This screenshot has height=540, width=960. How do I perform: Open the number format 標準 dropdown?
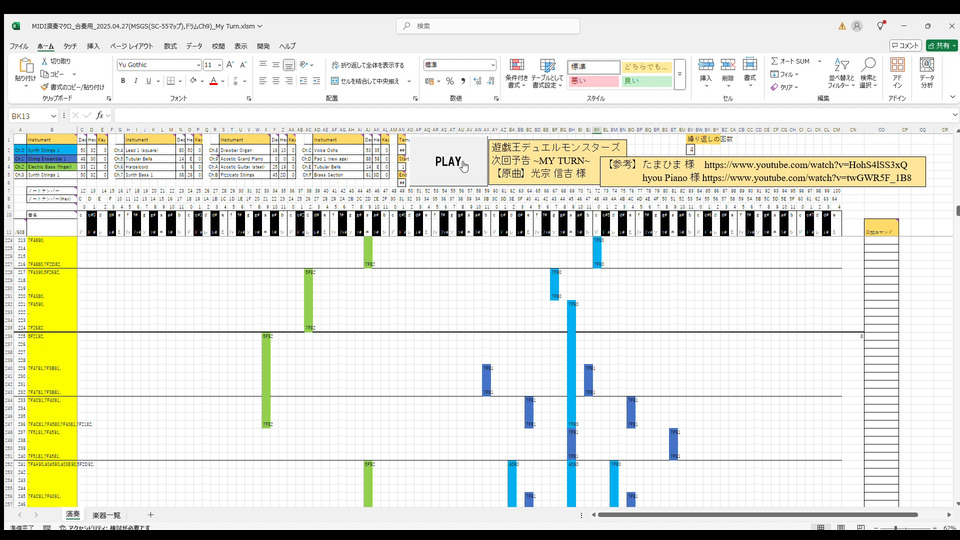493,65
